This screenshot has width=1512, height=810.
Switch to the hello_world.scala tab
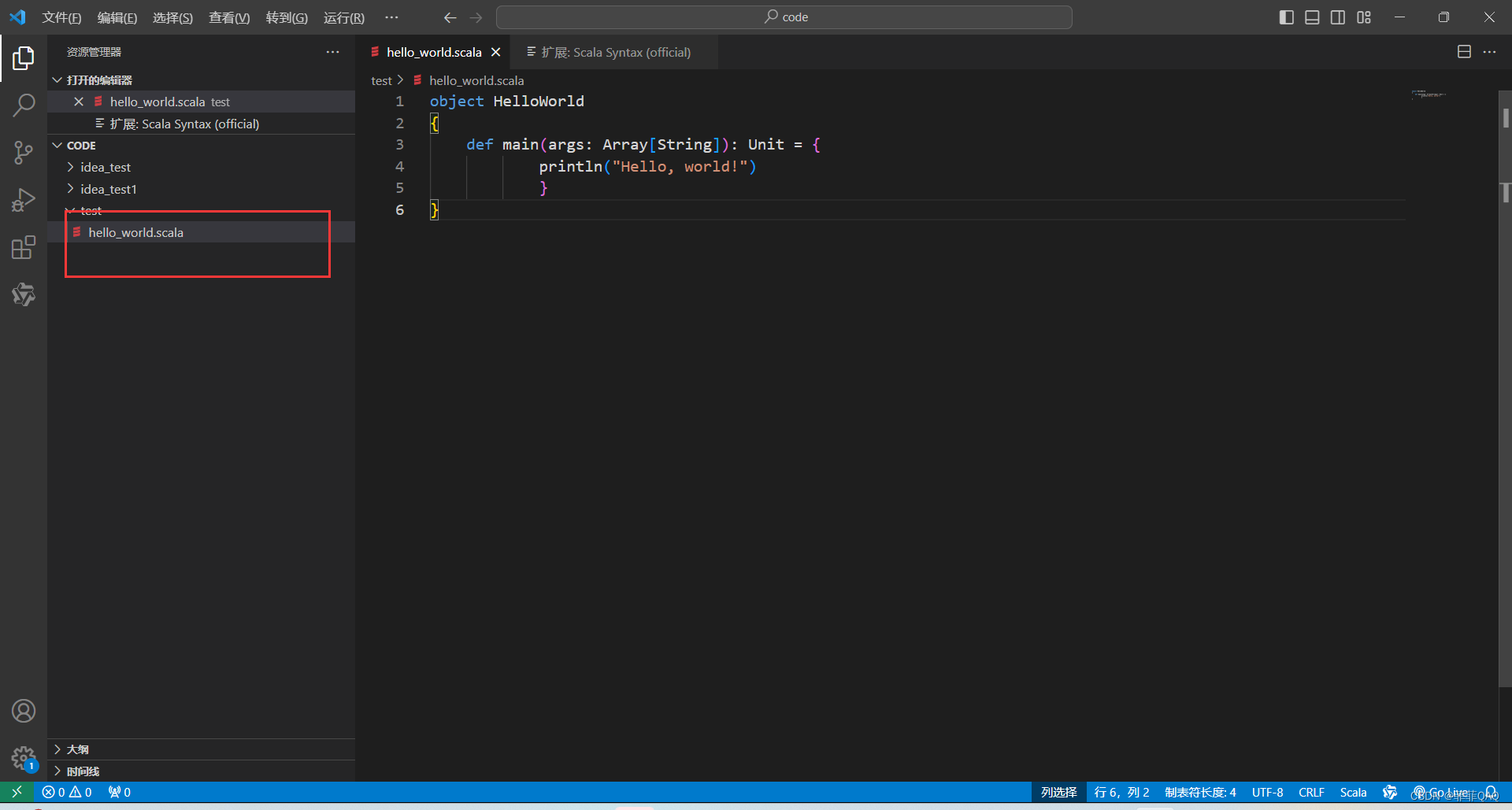tap(434, 52)
